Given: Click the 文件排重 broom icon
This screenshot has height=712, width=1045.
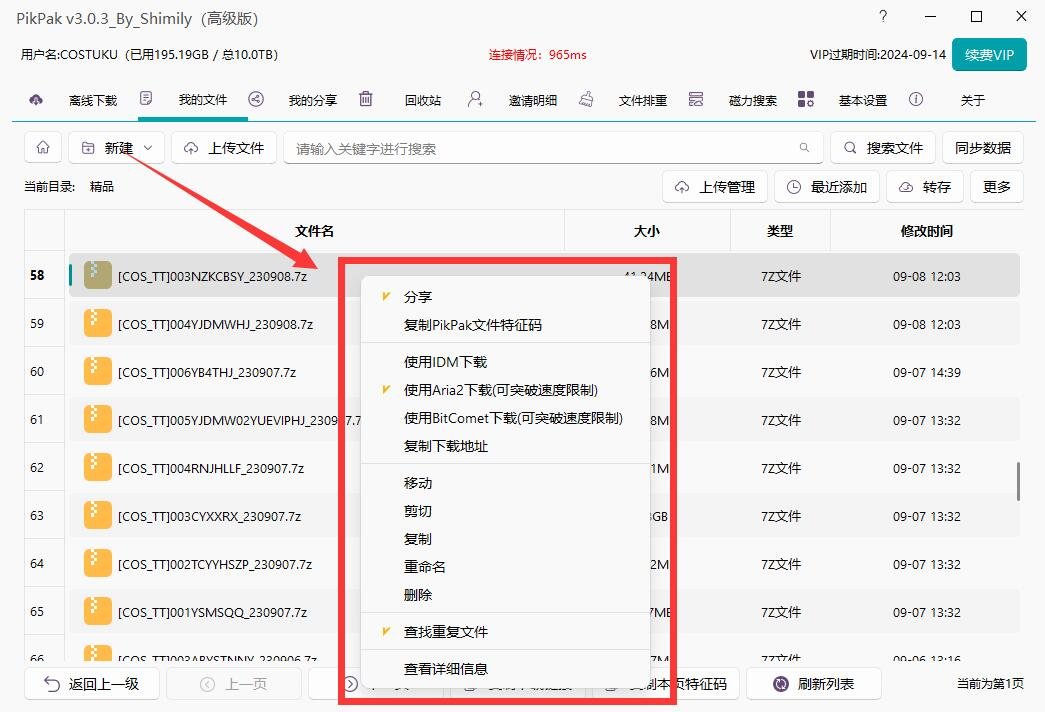Looking at the screenshot, I should (586, 99).
